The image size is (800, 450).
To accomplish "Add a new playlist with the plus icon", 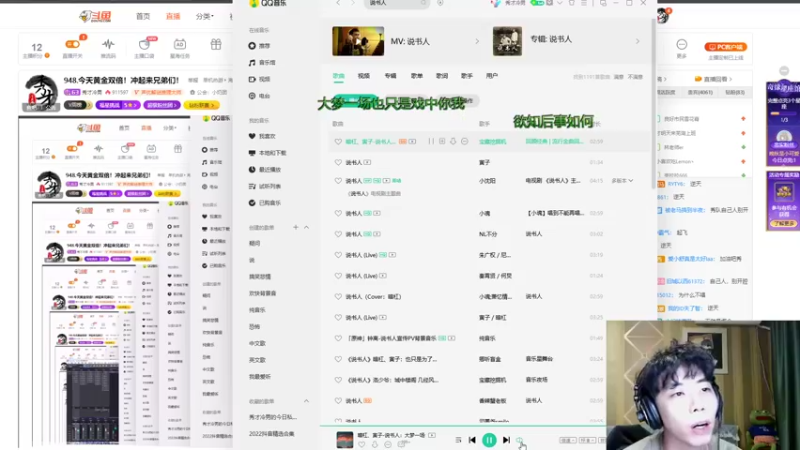I will coord(295,227).
